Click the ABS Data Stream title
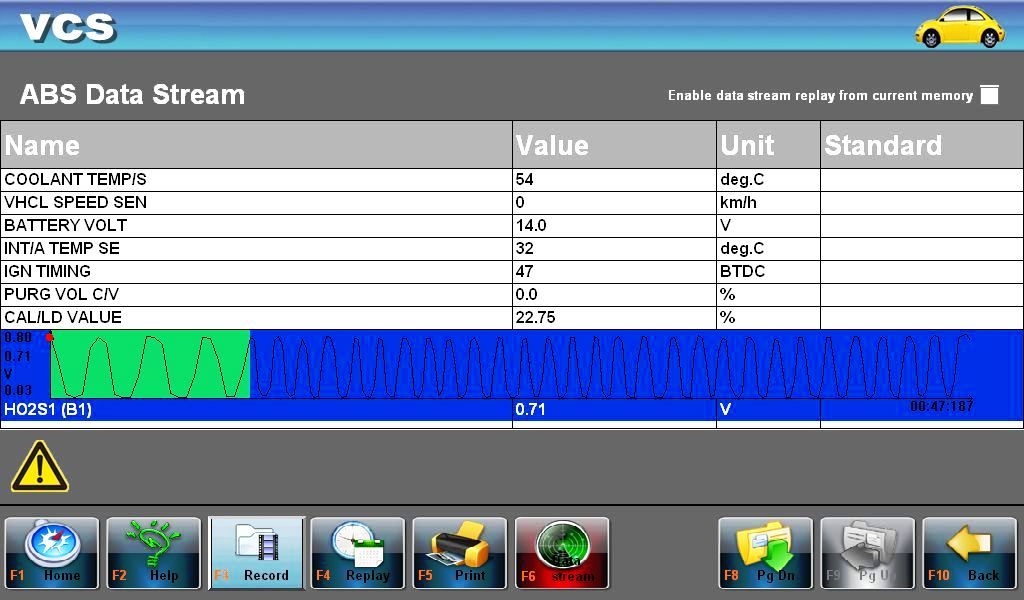The width and height of the screenshot is (1024, 600). pyautogui.click(x=133, y=95)
